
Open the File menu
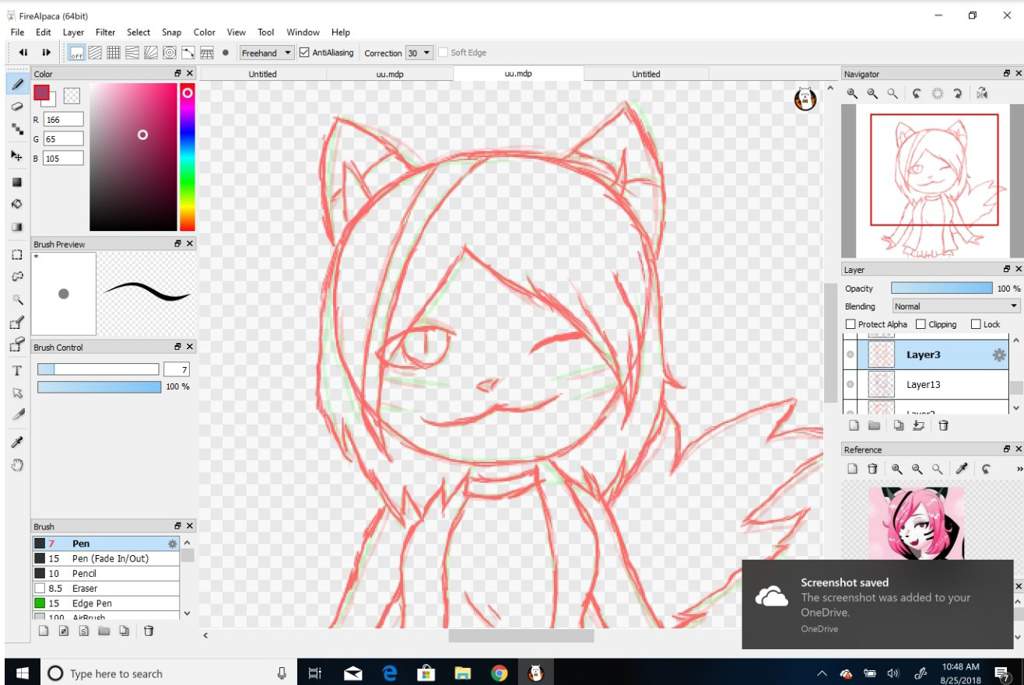tap(17, 32)
